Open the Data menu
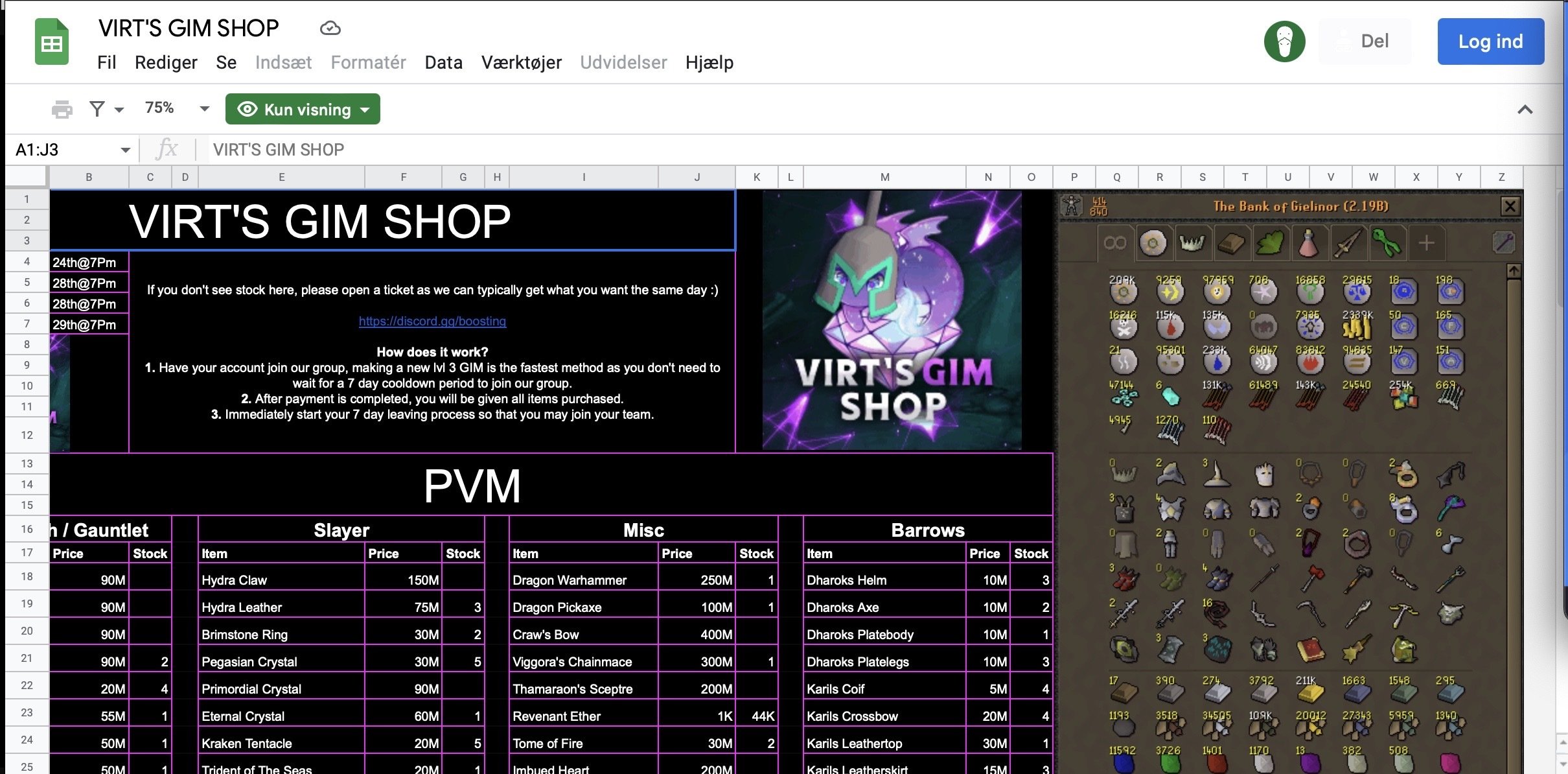The height and width of the screenshot is (774, 1568). pyautogui.click(x=443, y=62)
